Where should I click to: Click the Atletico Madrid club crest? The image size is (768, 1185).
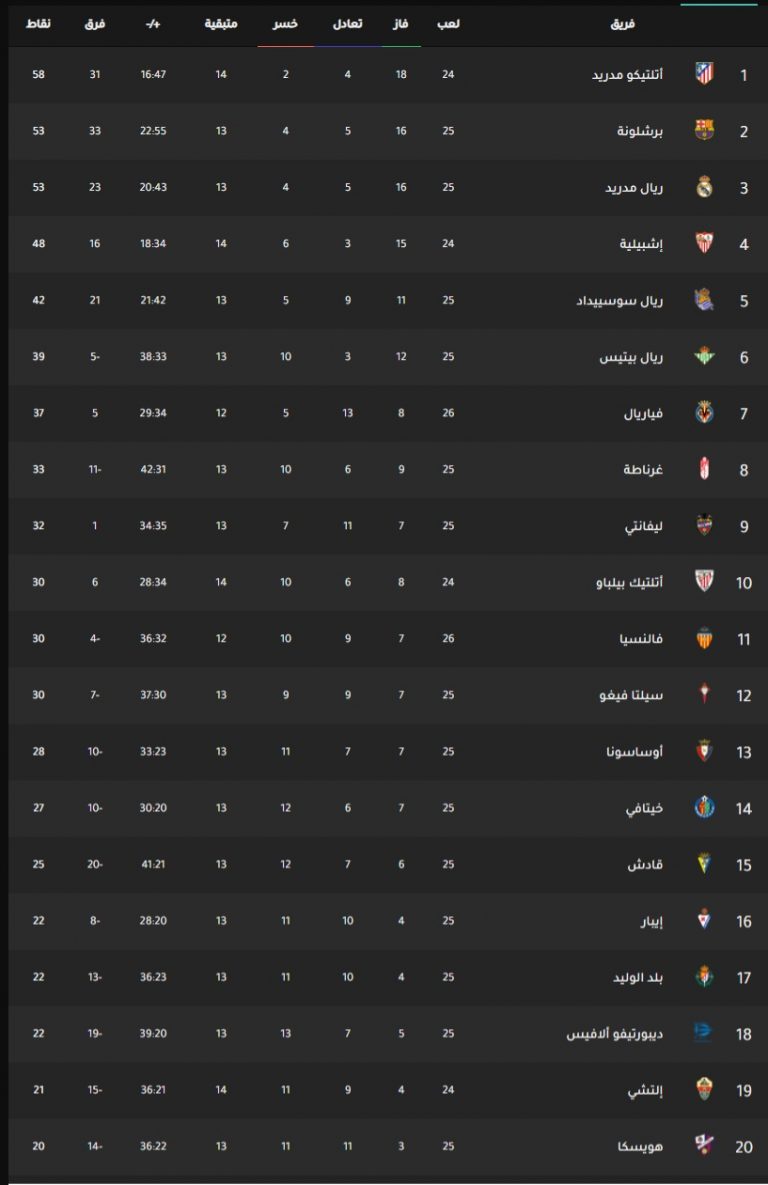tap(704, 73)
